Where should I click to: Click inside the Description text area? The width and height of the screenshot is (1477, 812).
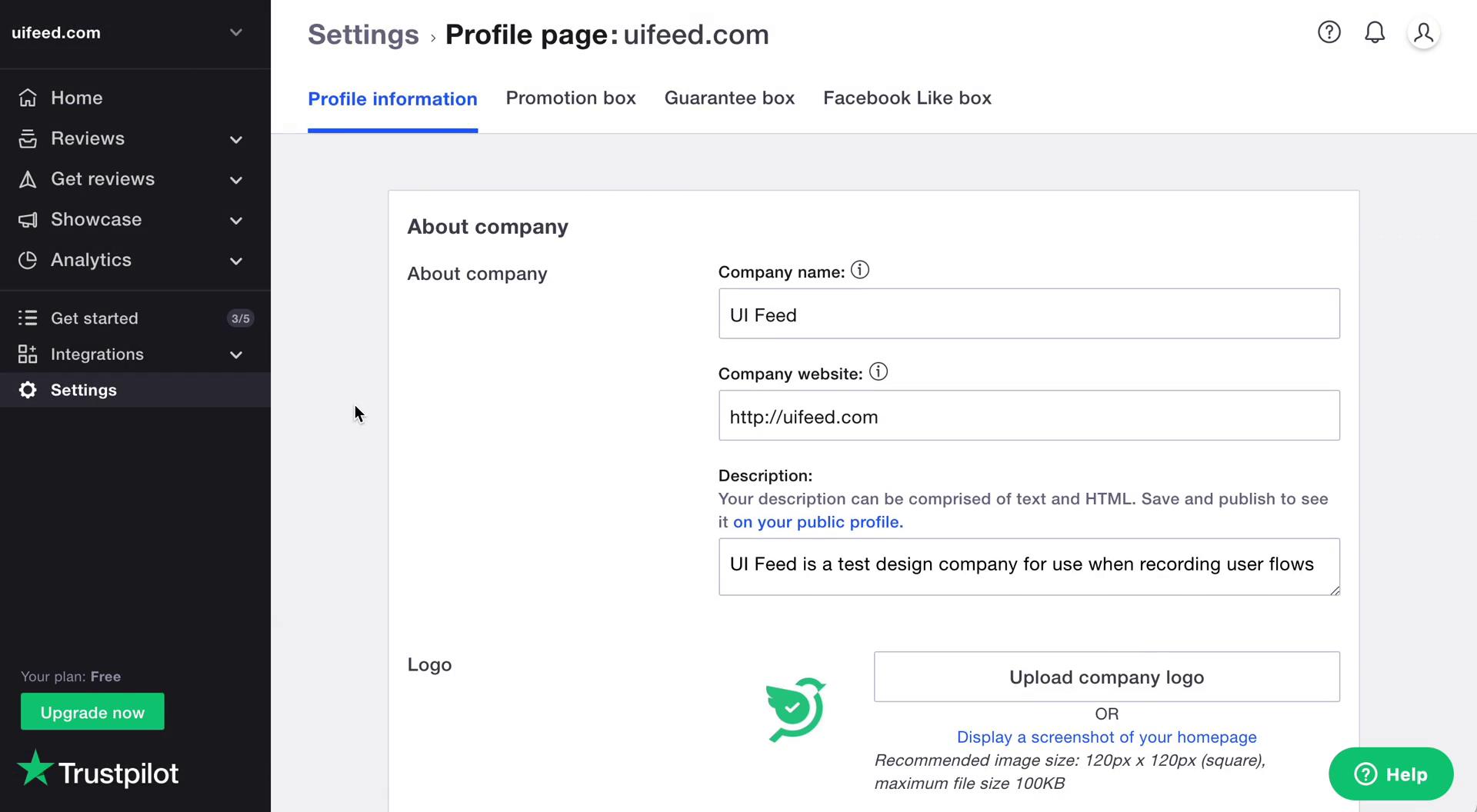tap(1029, 567)
